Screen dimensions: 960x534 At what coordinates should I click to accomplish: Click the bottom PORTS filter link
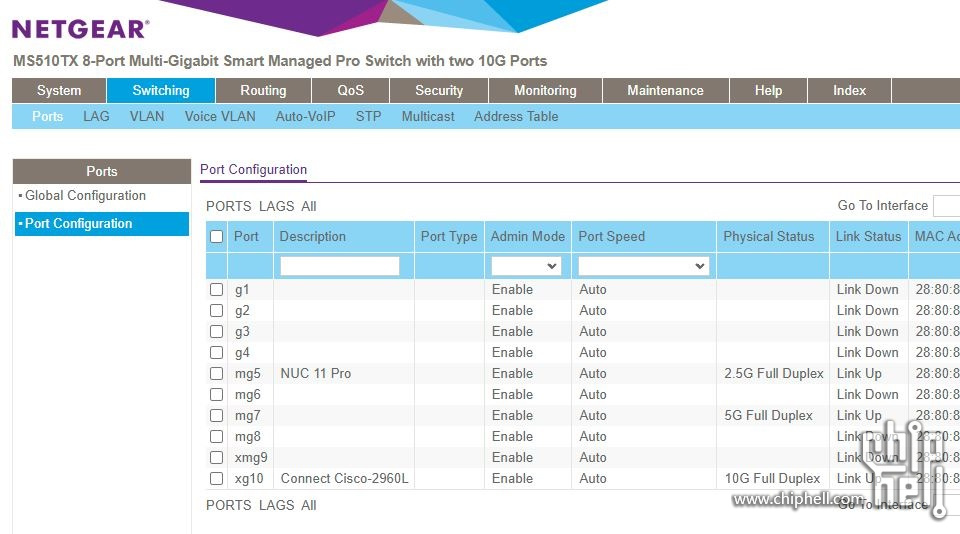[228, 505]
